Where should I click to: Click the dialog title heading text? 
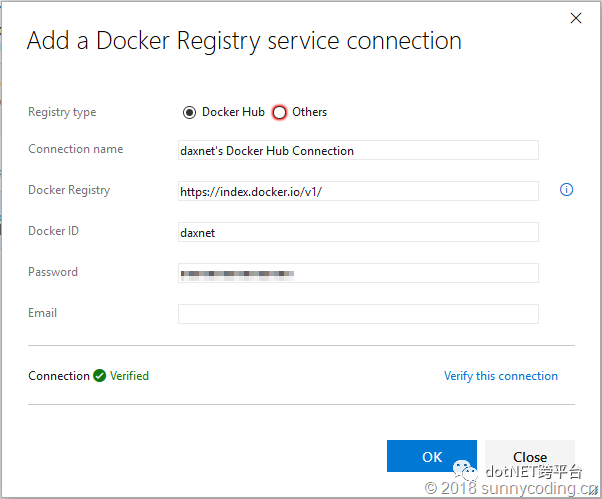244,41
